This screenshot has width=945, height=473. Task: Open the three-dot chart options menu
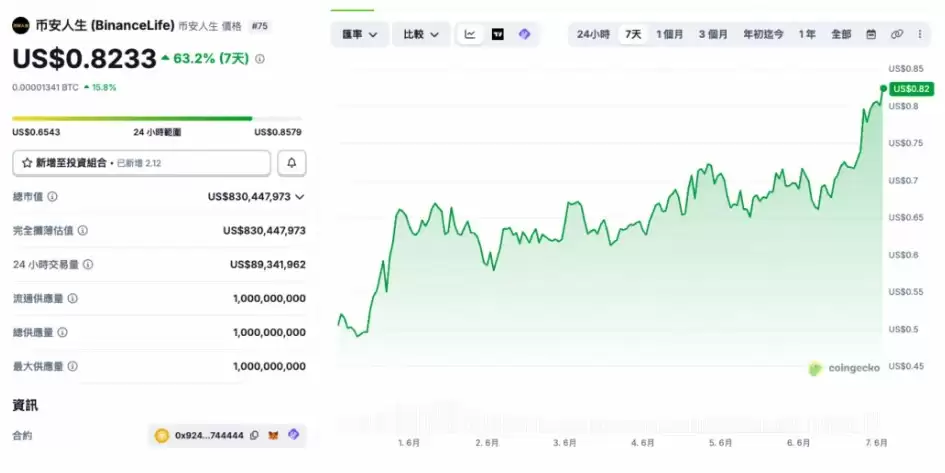tap(920, 34)
